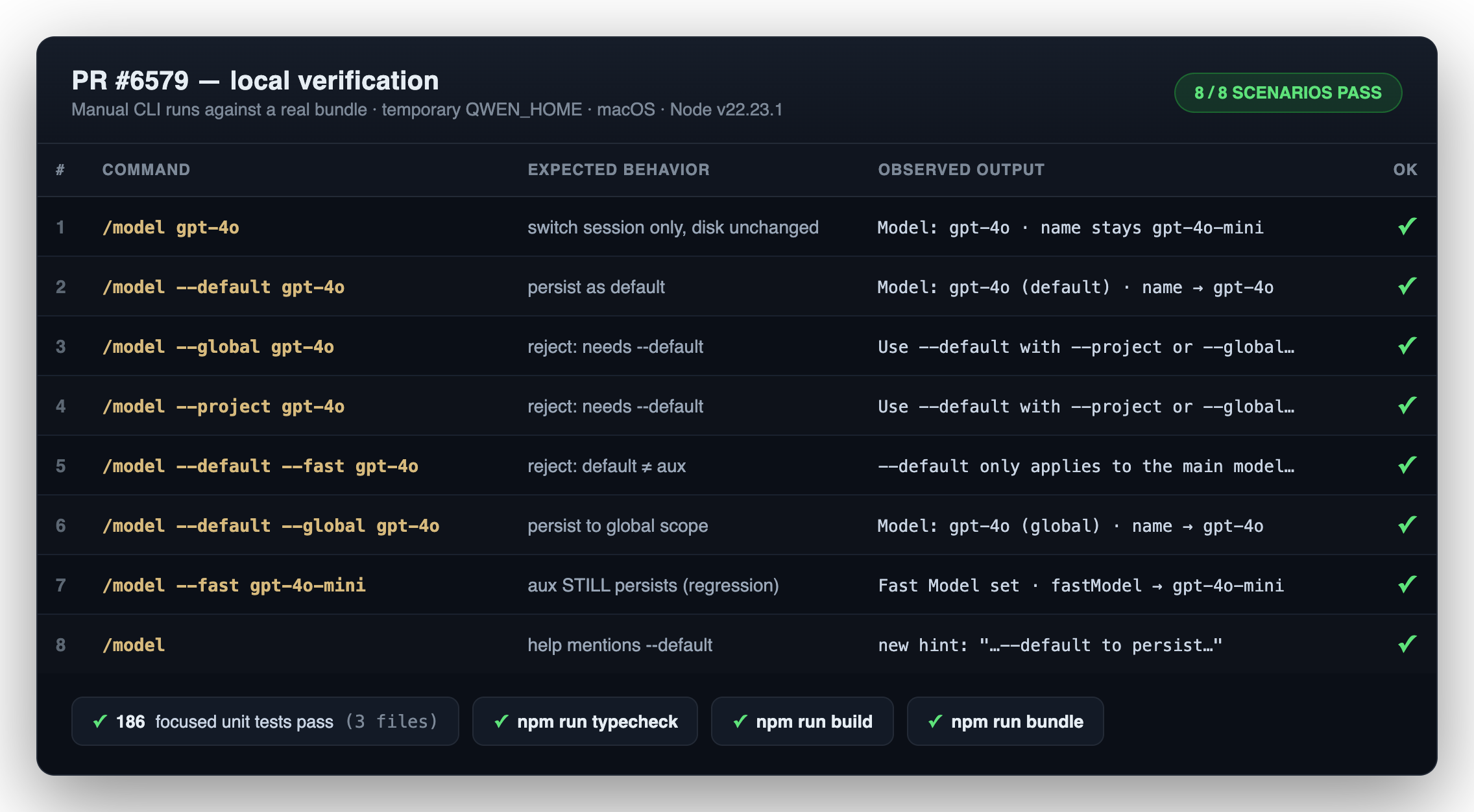The width and height of the screenshot is (1474, 812).
Task: Click the npm run bundle chip
Action: pos(1006,721)
